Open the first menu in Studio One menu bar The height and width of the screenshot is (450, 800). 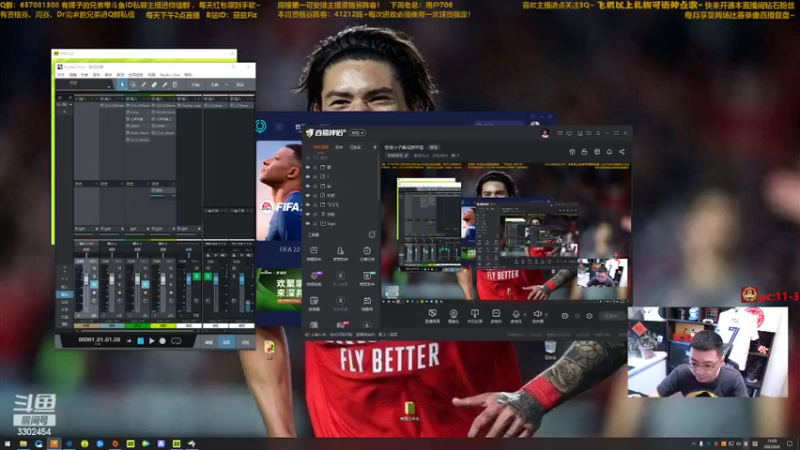pos(60,74)
